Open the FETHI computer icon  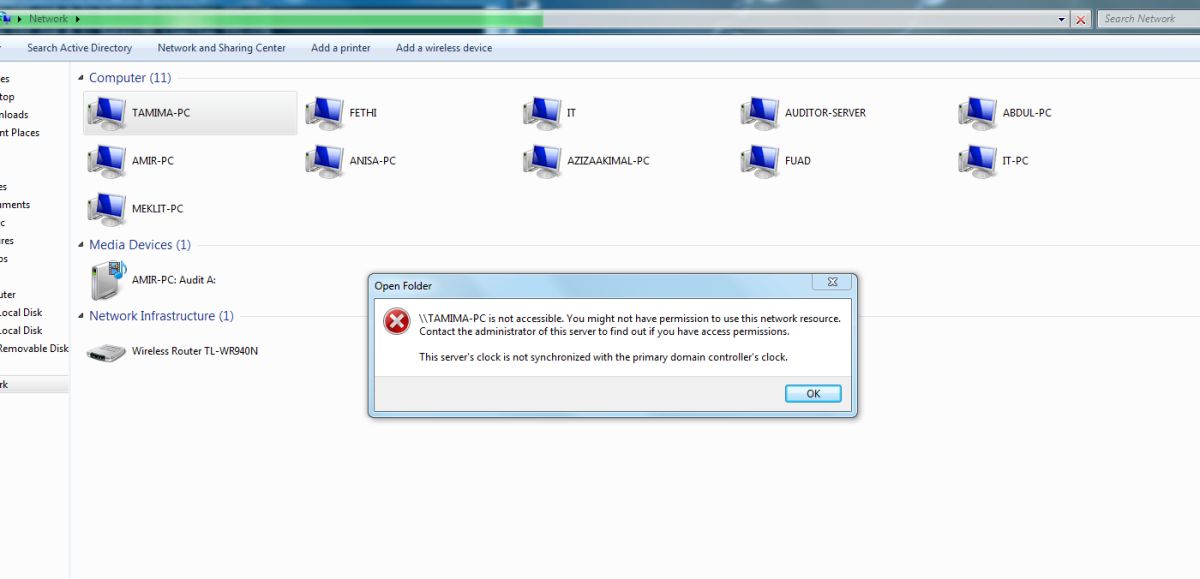(x=324, y=113)
